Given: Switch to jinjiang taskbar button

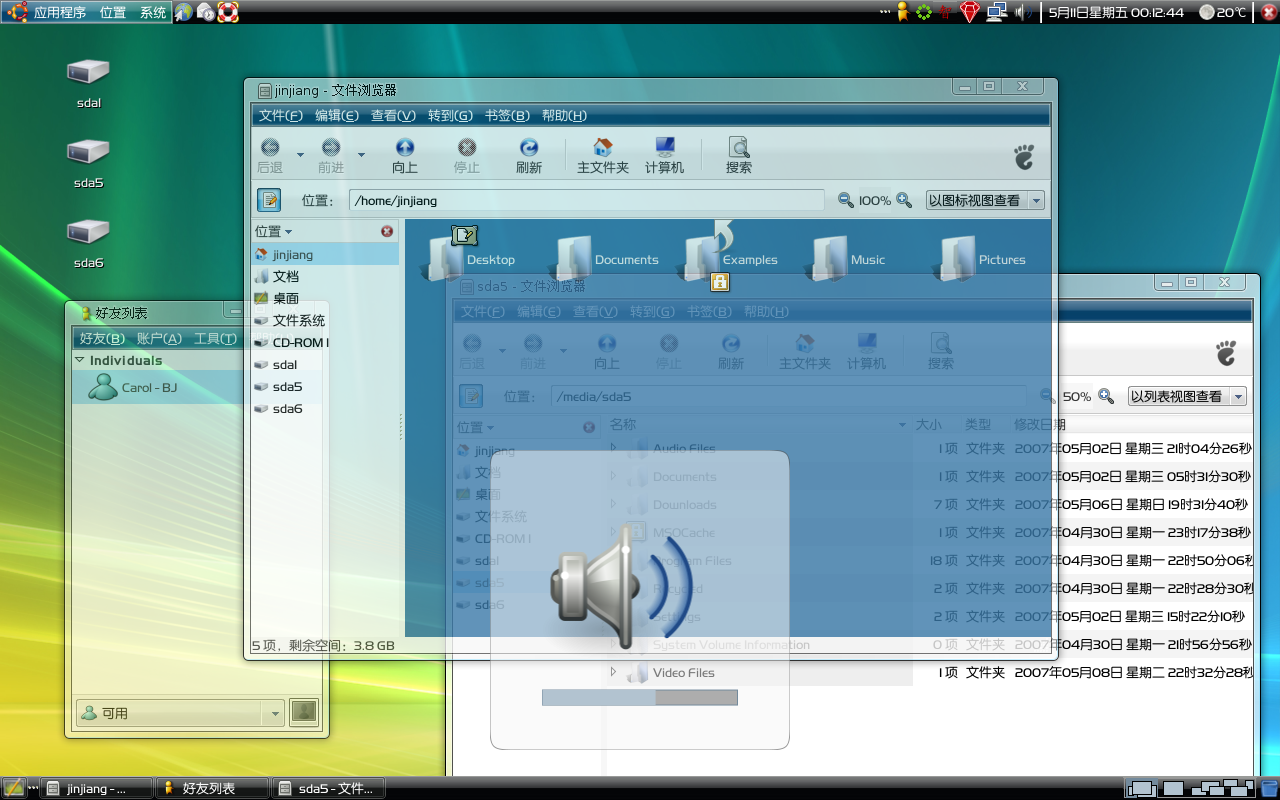Looking at the screenshot, I should [97, 788].
